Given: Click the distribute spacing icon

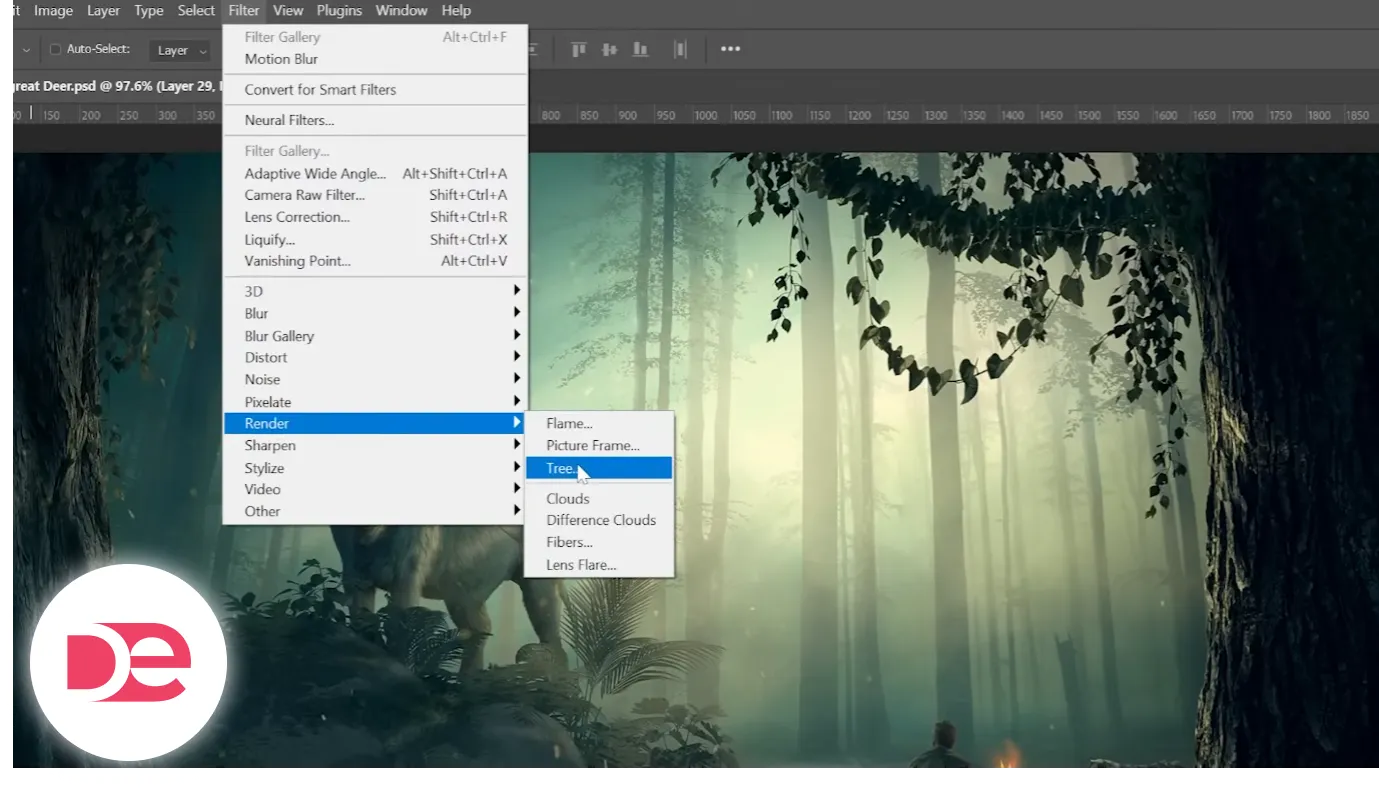Looking at the screenshot, I should coord(680,49).
